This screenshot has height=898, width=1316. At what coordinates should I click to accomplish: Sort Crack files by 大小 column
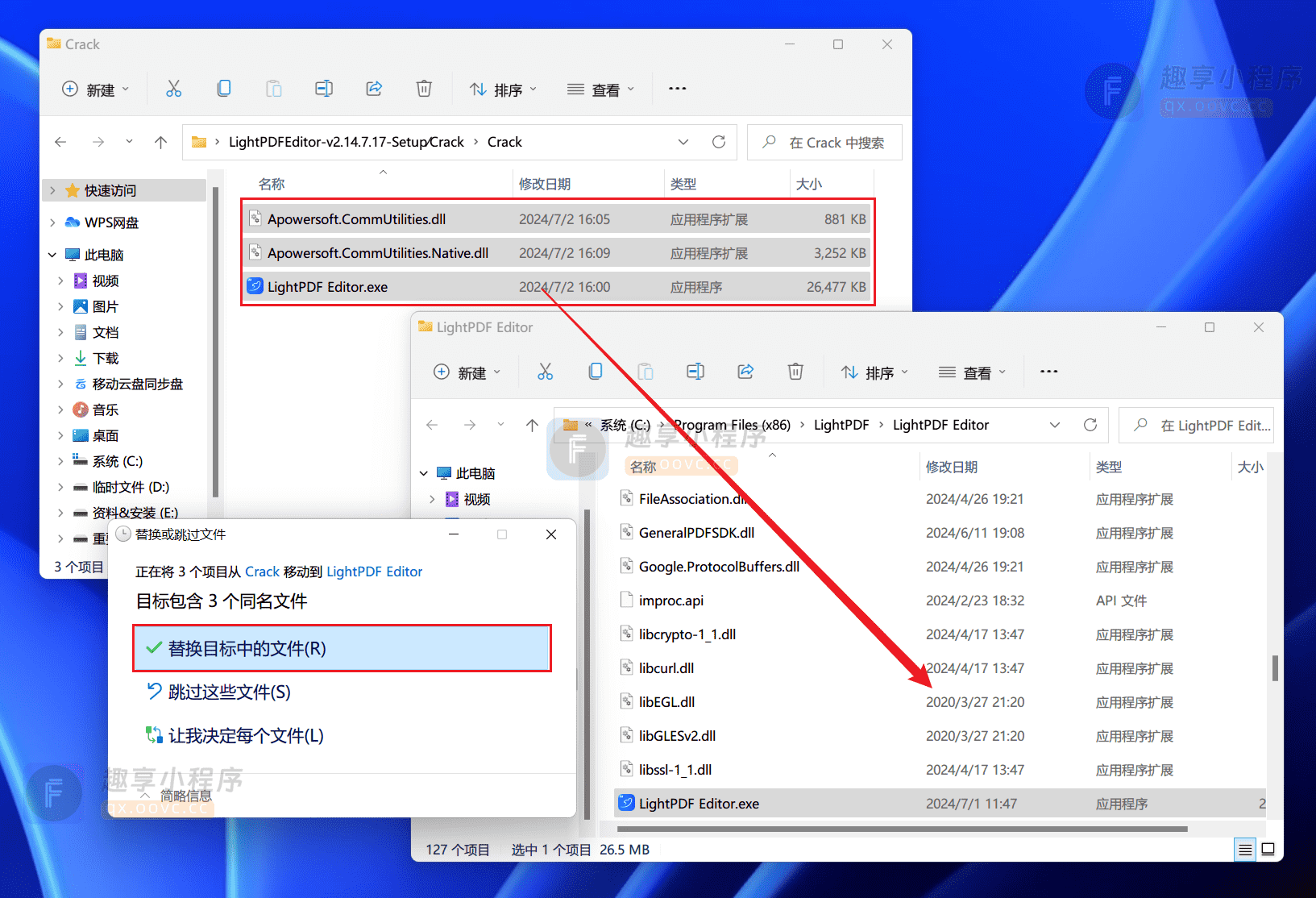pyautogui.click(x=809, y=184)
